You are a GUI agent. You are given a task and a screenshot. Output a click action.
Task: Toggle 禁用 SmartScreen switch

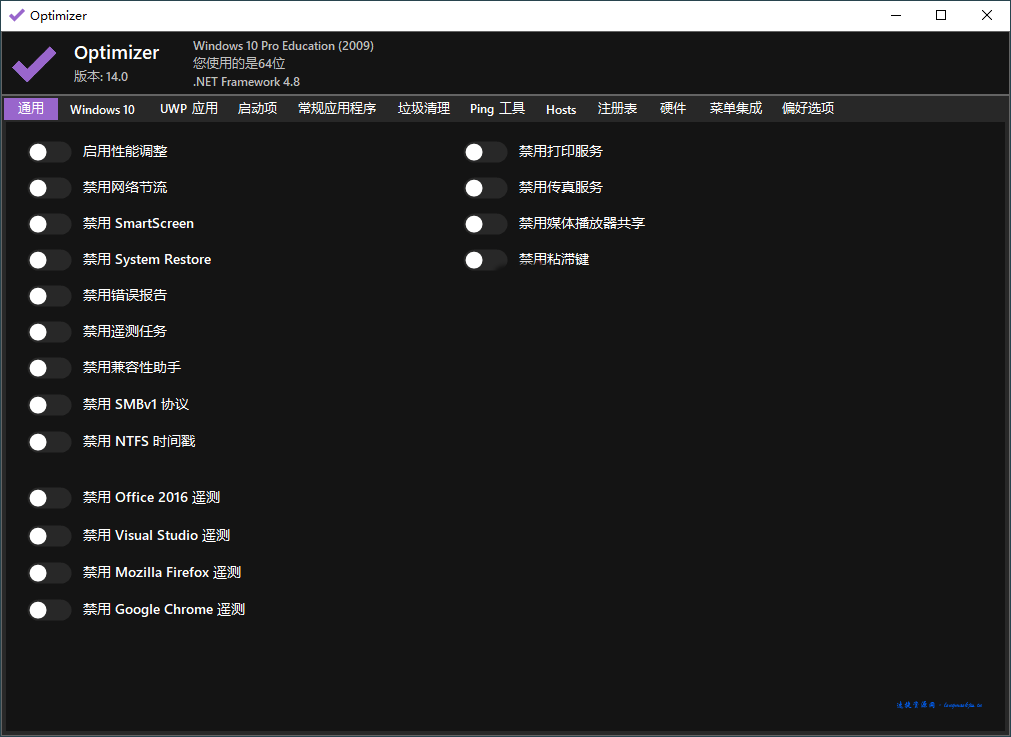pyautogui.click(x=50, y=224)
